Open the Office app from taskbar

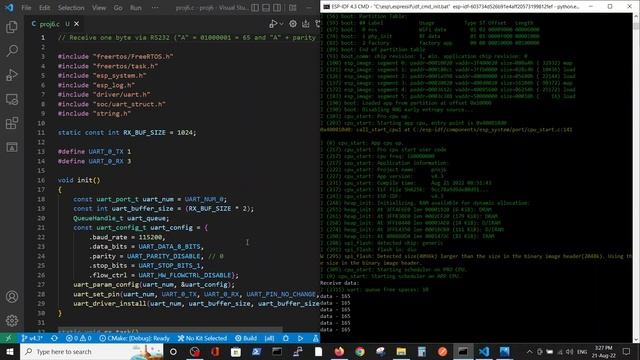tap(215, 352)
